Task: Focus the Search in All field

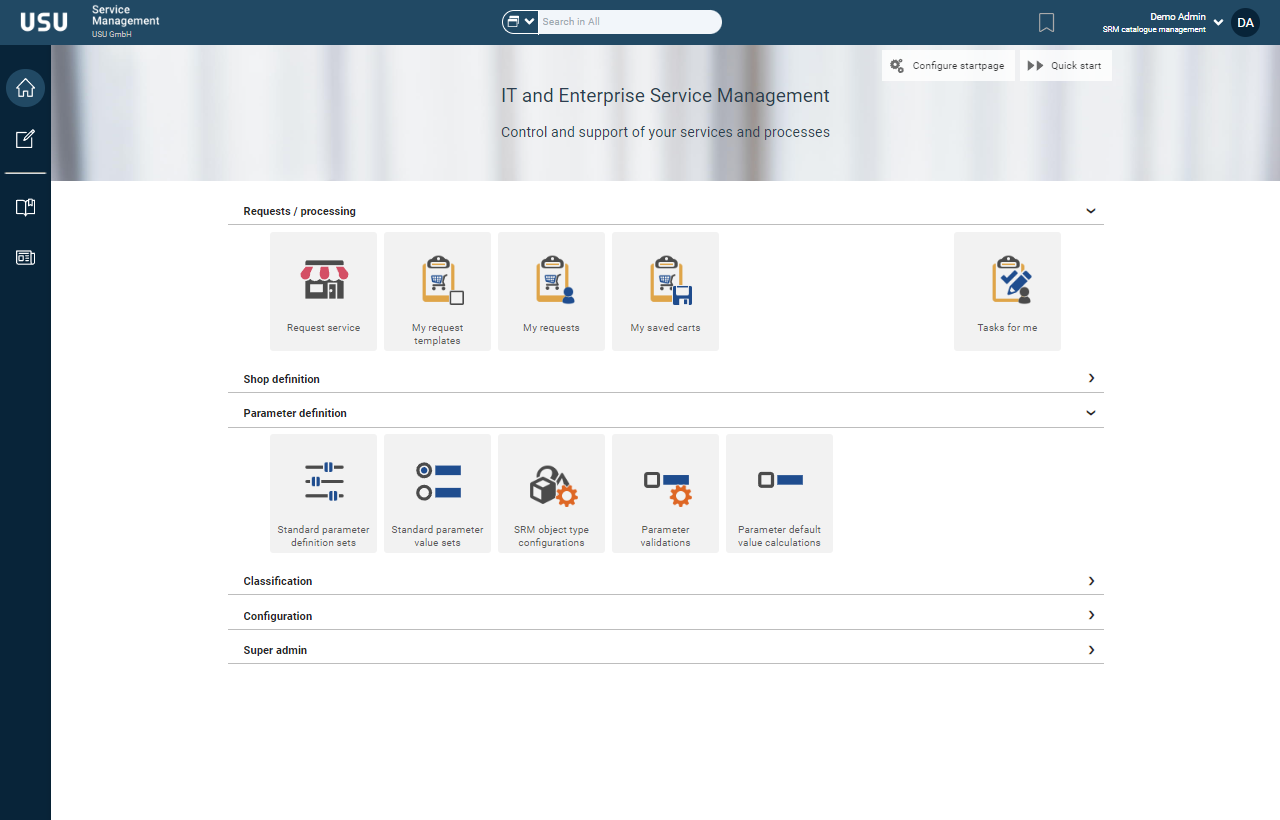Action: pyautogui.click(x=628, y=22)
